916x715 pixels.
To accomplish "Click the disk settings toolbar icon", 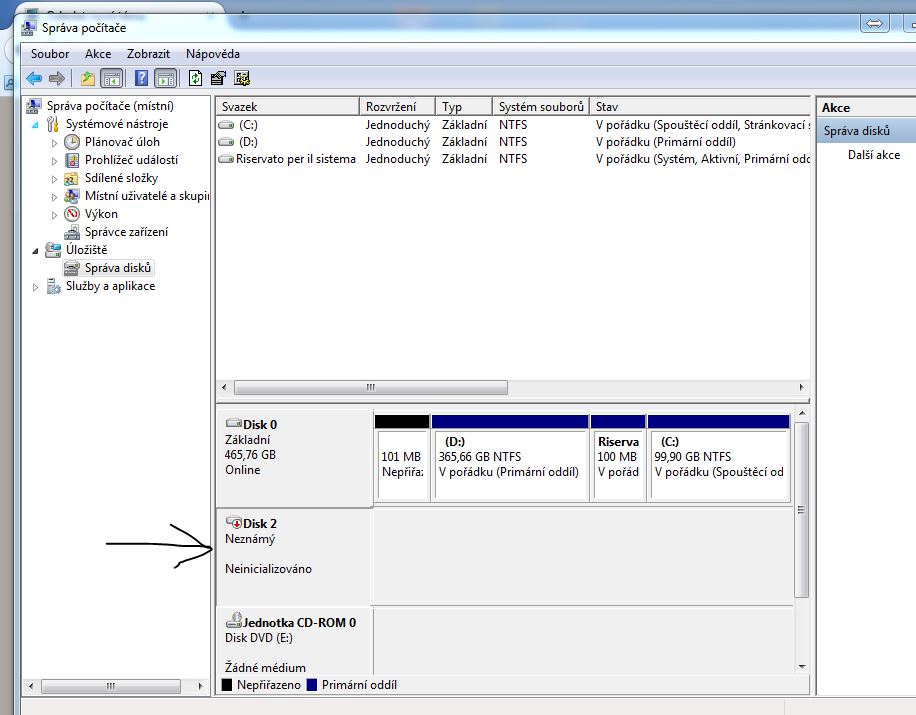I will [x=241, y=78].
